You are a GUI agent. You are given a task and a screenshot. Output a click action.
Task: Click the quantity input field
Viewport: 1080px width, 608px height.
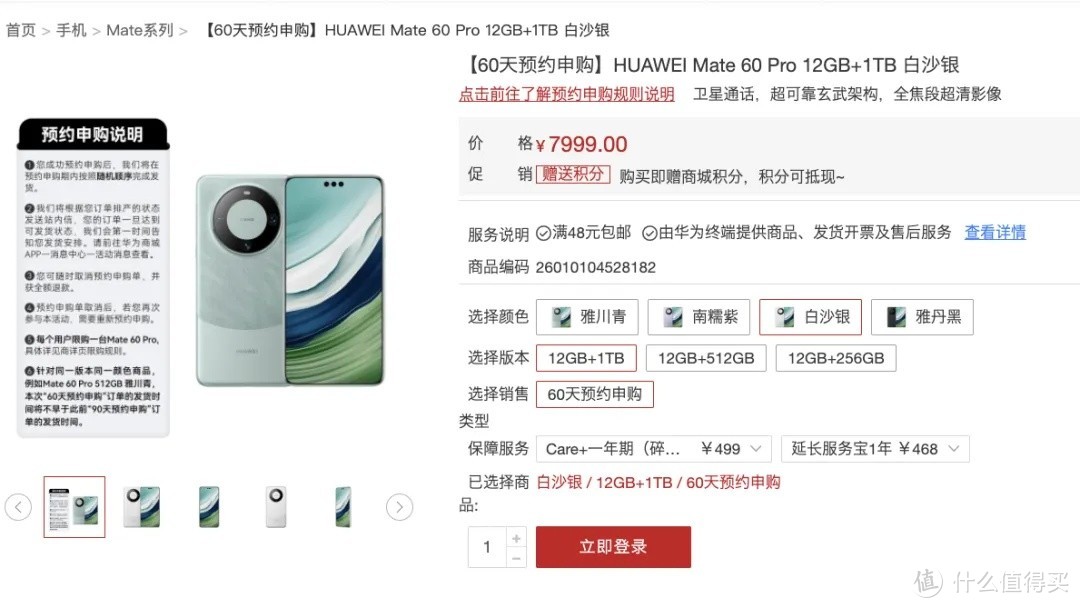click(x=487, y=547)
